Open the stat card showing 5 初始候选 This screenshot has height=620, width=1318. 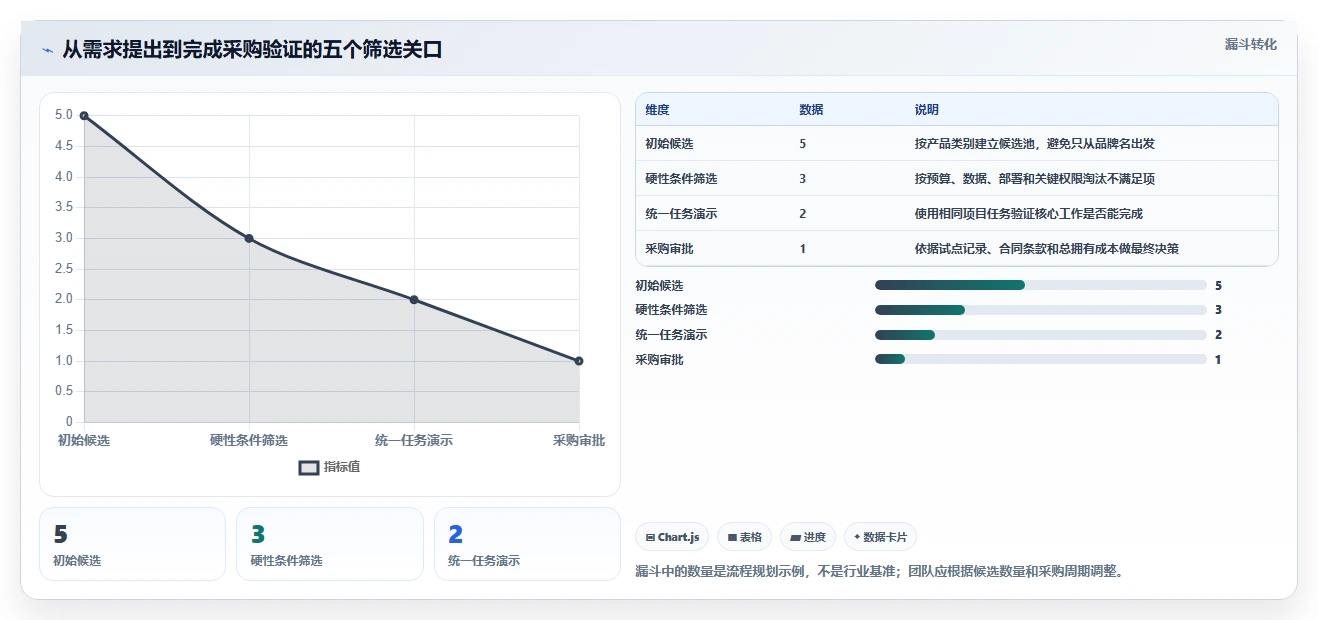coord(132,544)
